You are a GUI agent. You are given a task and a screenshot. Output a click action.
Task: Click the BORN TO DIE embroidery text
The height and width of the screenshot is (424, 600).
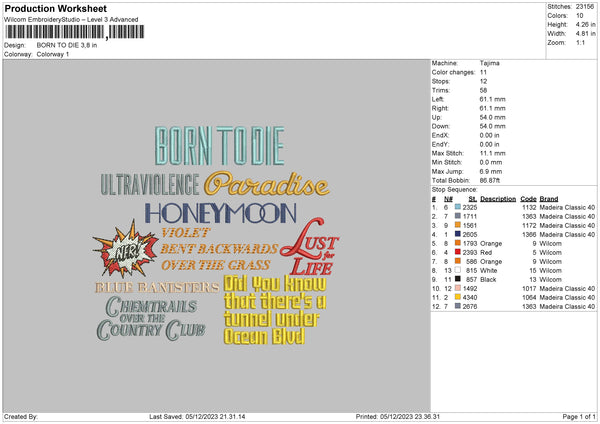point(220,146)
